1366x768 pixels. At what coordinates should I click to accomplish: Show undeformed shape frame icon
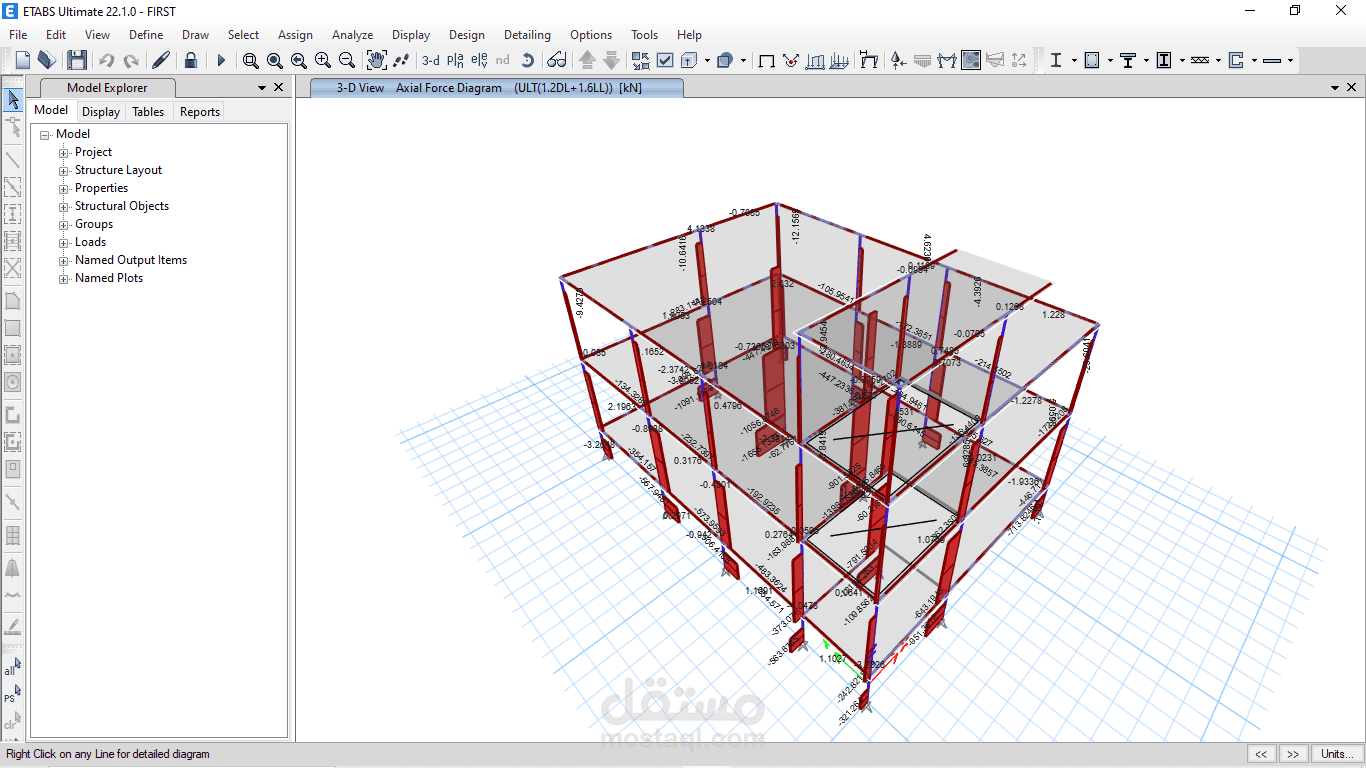767,60
